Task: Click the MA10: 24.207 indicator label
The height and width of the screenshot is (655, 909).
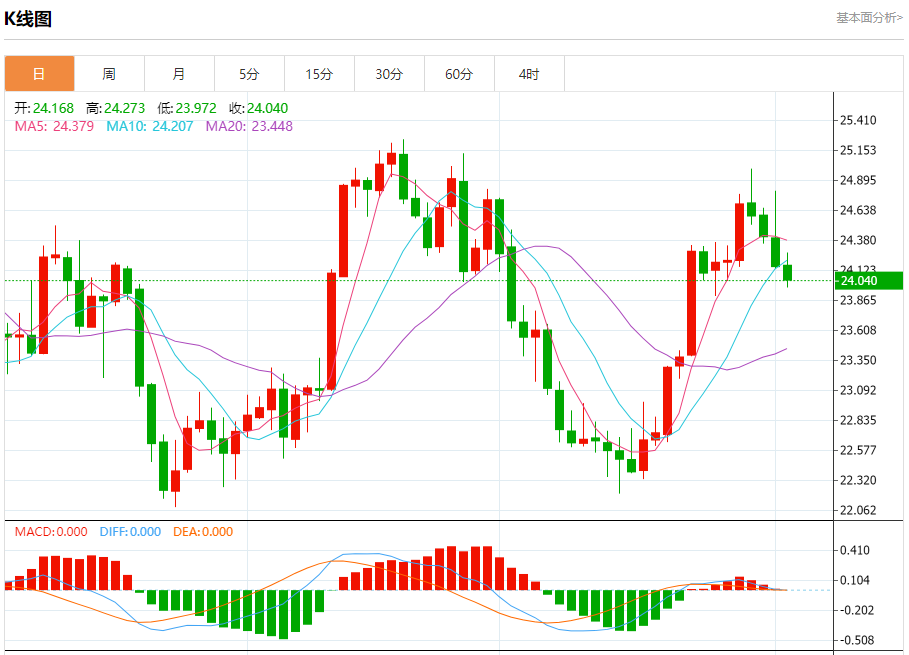Action: click(x=150, y=126)
